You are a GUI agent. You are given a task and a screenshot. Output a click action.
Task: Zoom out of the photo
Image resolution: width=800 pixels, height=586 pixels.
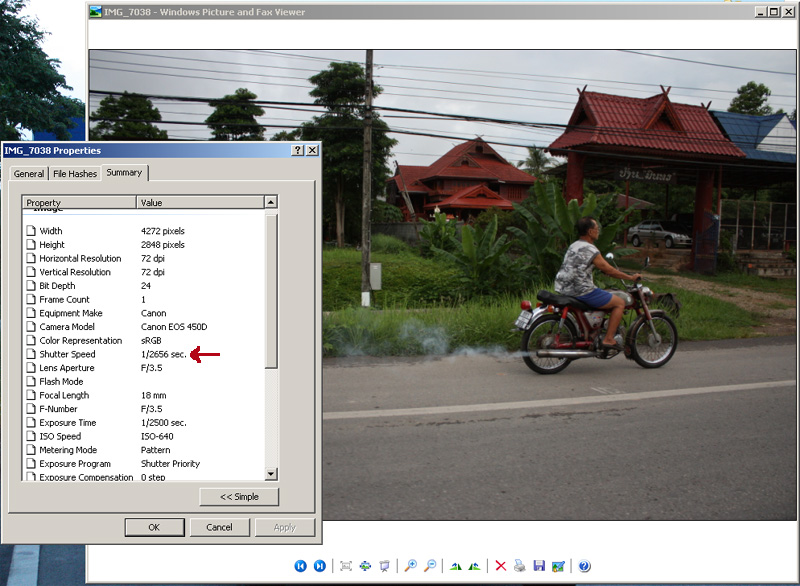point(430,566)
